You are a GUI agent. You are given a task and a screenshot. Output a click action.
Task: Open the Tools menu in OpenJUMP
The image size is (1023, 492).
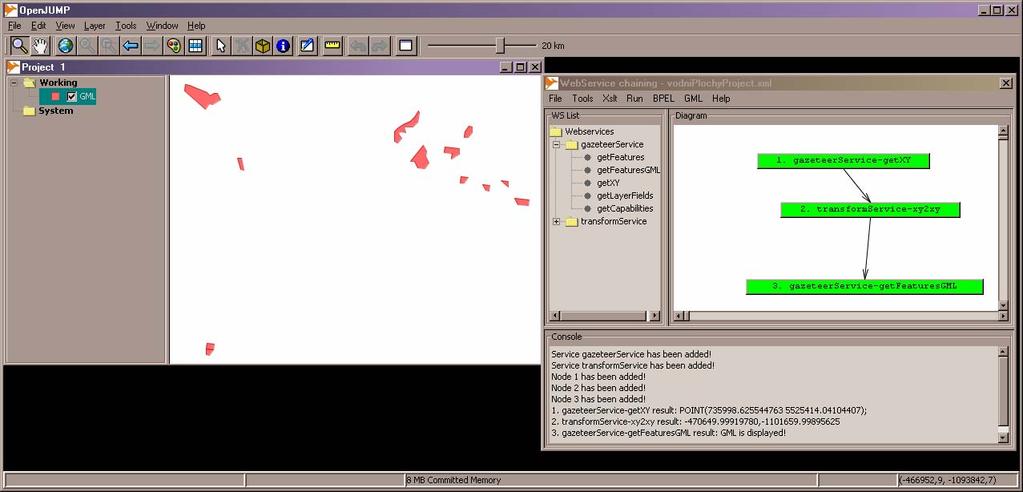point(126,25)
